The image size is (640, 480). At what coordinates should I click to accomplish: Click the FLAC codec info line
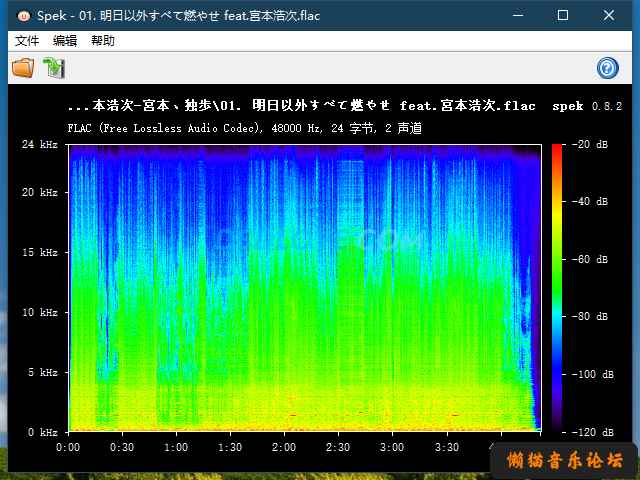coord(244,129)
